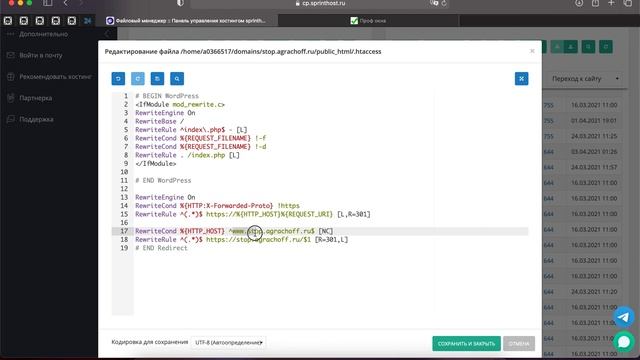This screenshot has height=360, width=640.
Task: Click the undo icon in the file editor toolbar
Action: click(x=118, y=79)
